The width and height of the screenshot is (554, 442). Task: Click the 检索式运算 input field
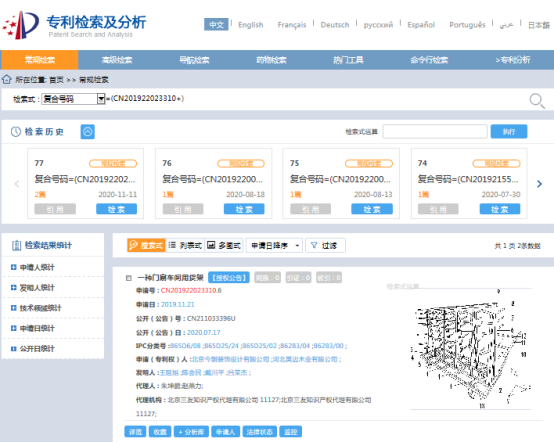[x=435, y=131]
